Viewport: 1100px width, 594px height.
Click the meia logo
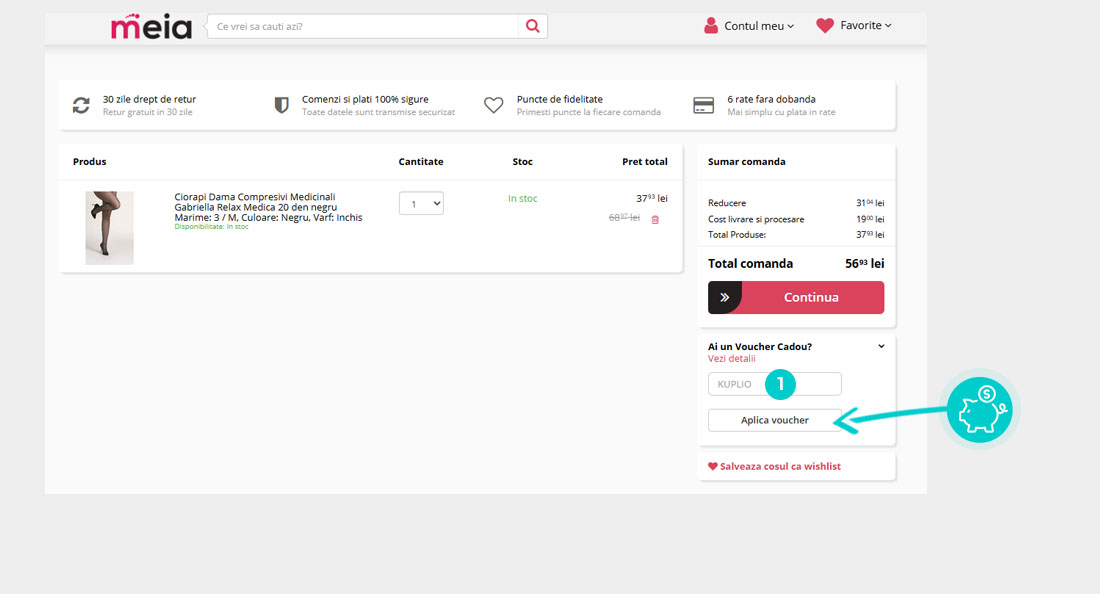coord(151,26)
